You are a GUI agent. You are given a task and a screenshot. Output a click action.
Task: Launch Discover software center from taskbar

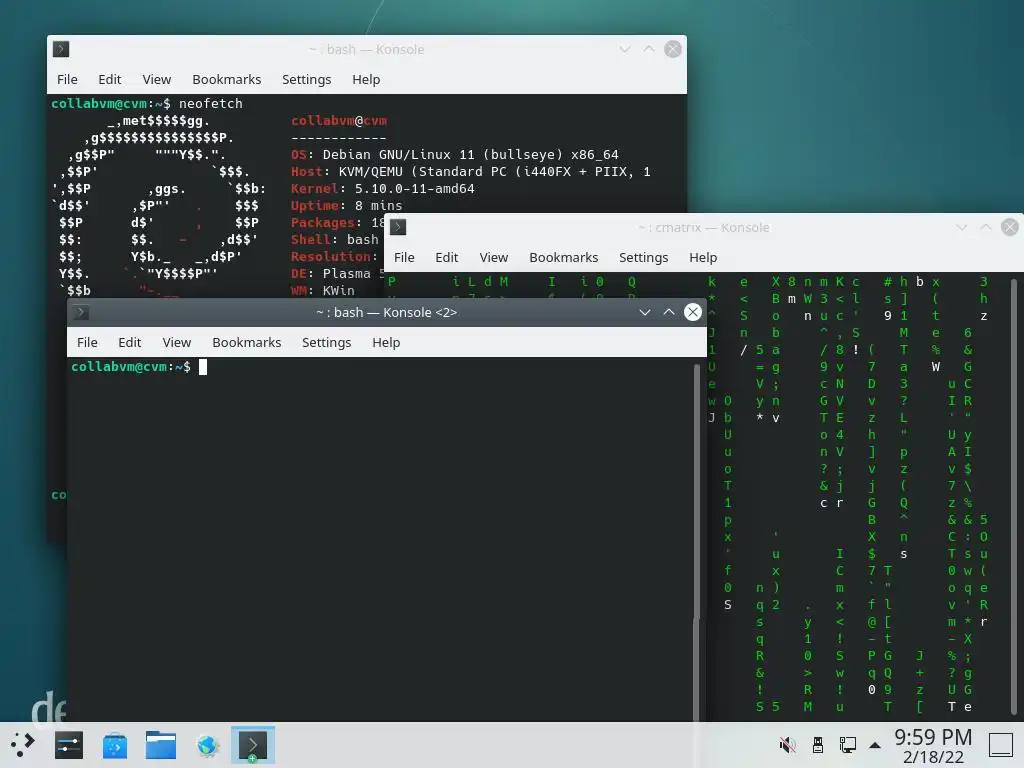click(x=115, y=744)
